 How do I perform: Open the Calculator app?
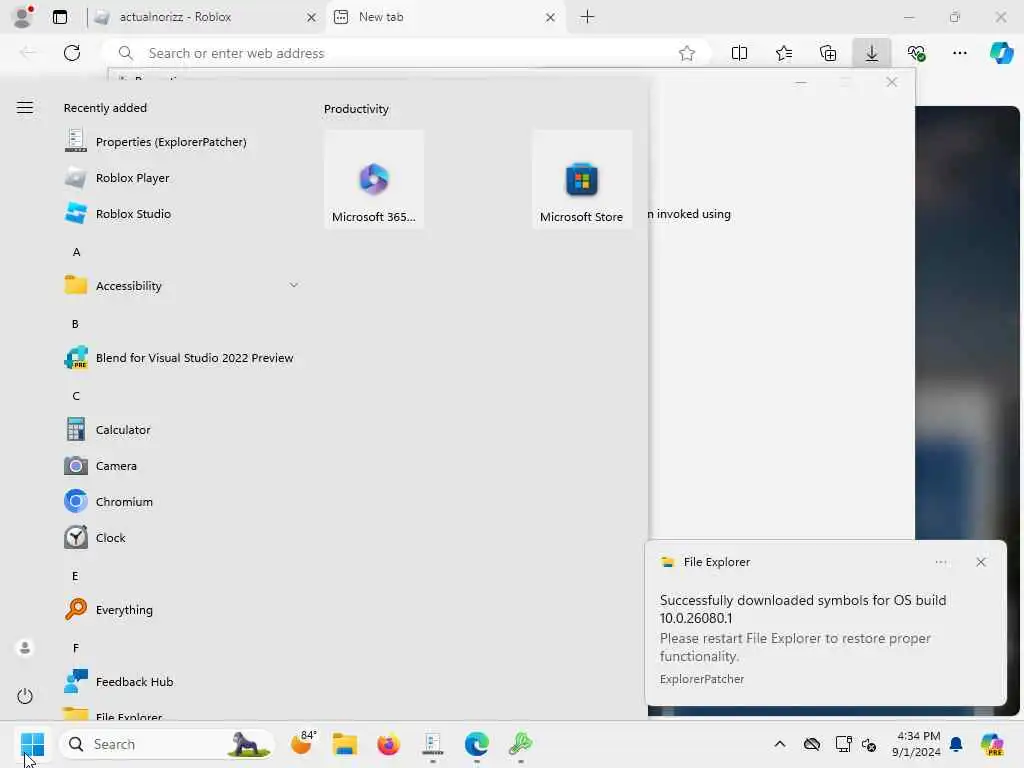(x=108, y=430)
